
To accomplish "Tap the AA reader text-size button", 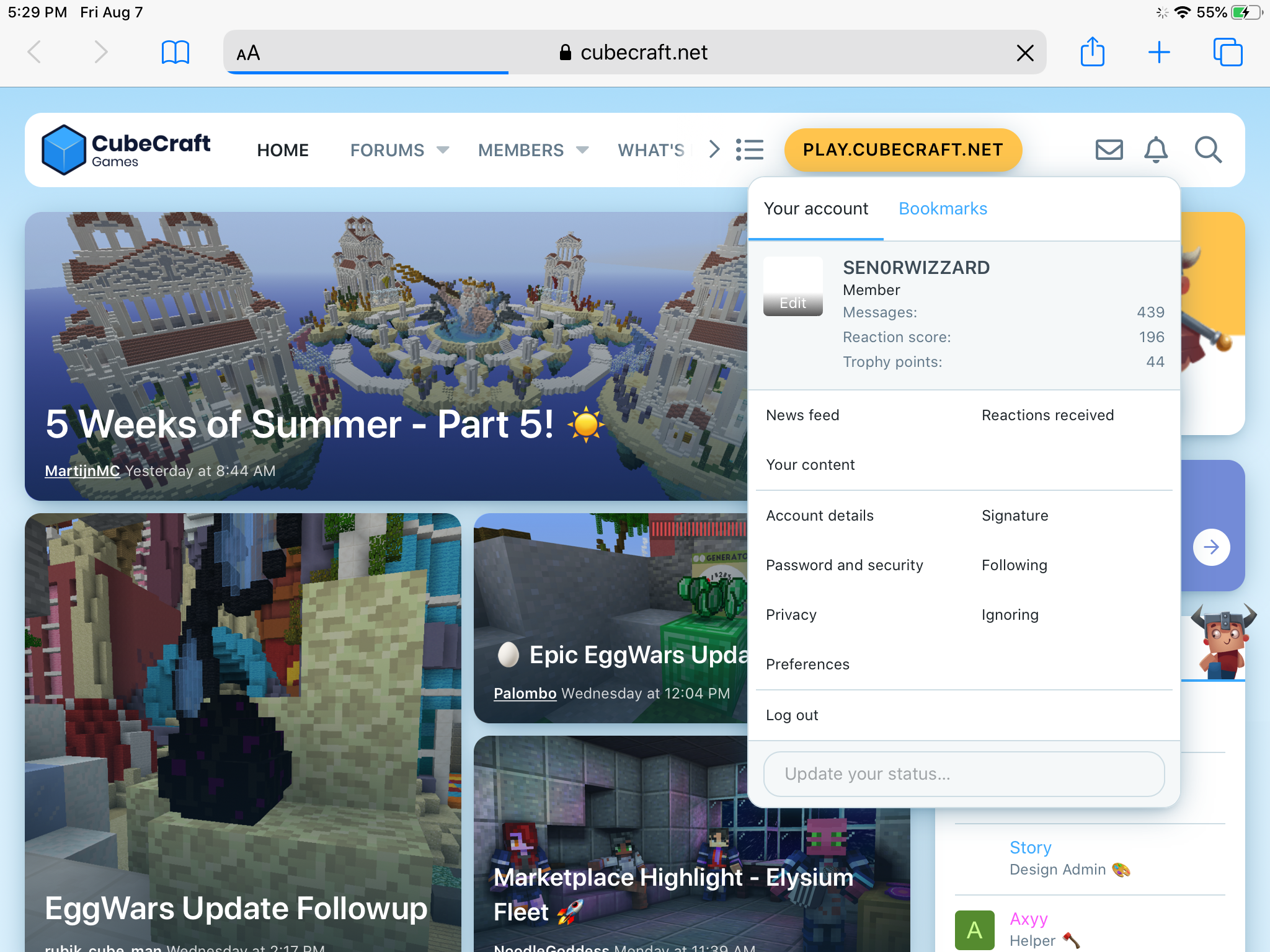I will click(x=248, y=53).
